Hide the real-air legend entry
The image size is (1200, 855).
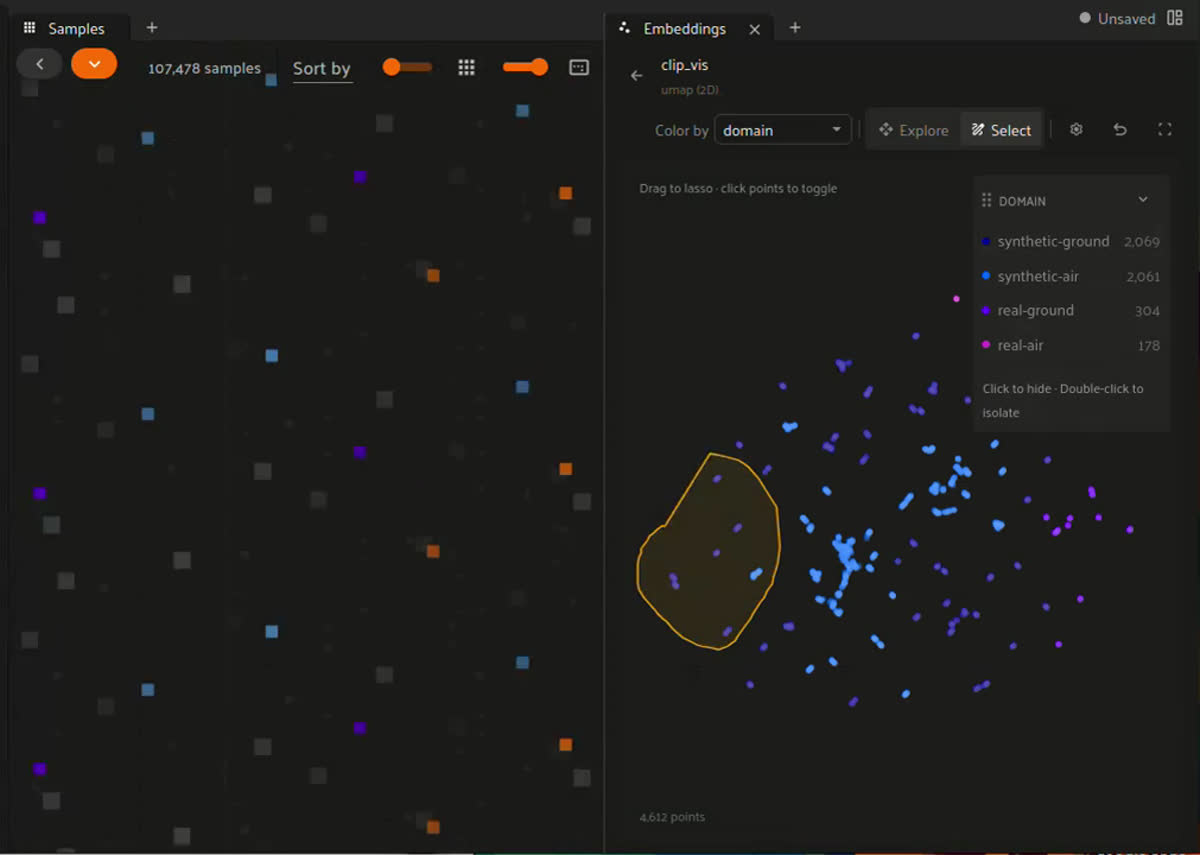1071,345
